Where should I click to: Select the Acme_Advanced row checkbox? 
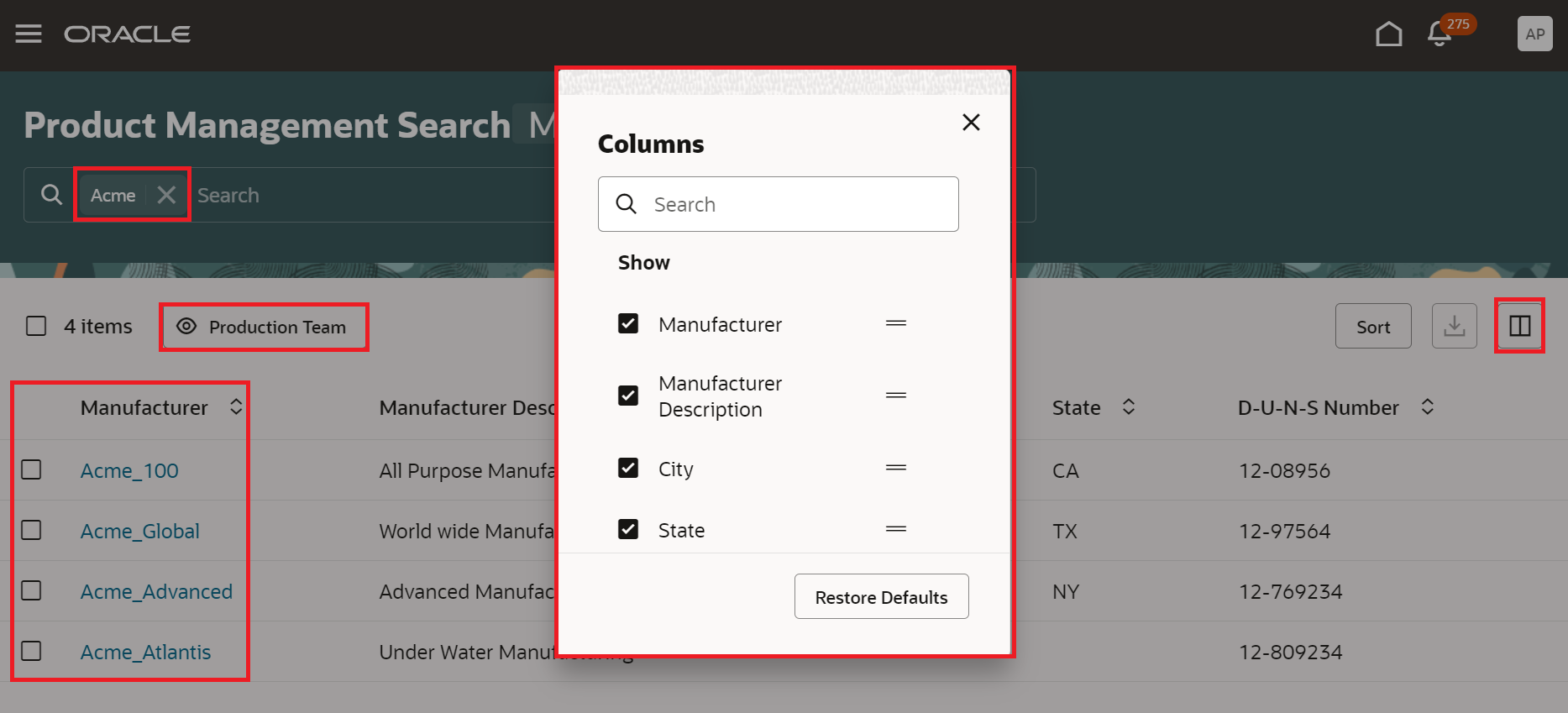click(31, 590)
